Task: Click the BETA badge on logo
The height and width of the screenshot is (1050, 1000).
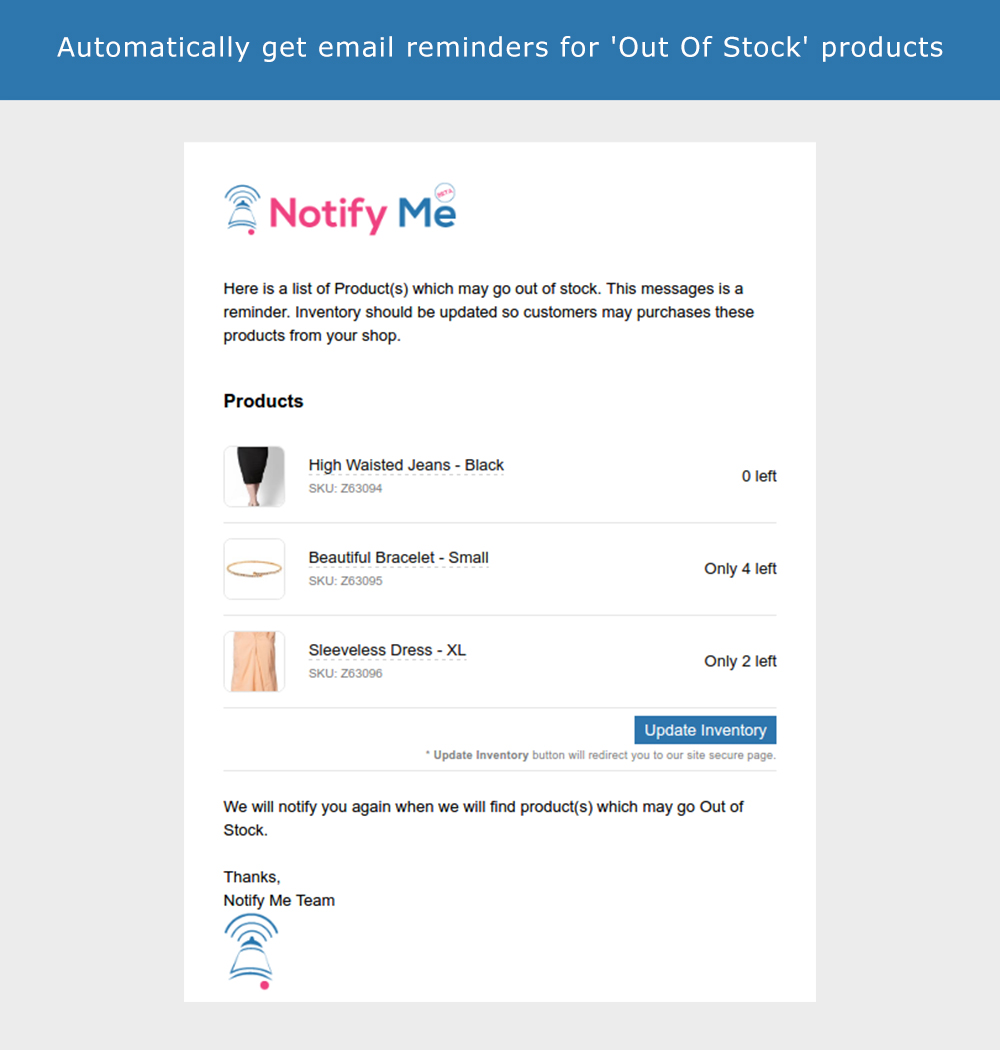Action: click(x=445, y=193)
